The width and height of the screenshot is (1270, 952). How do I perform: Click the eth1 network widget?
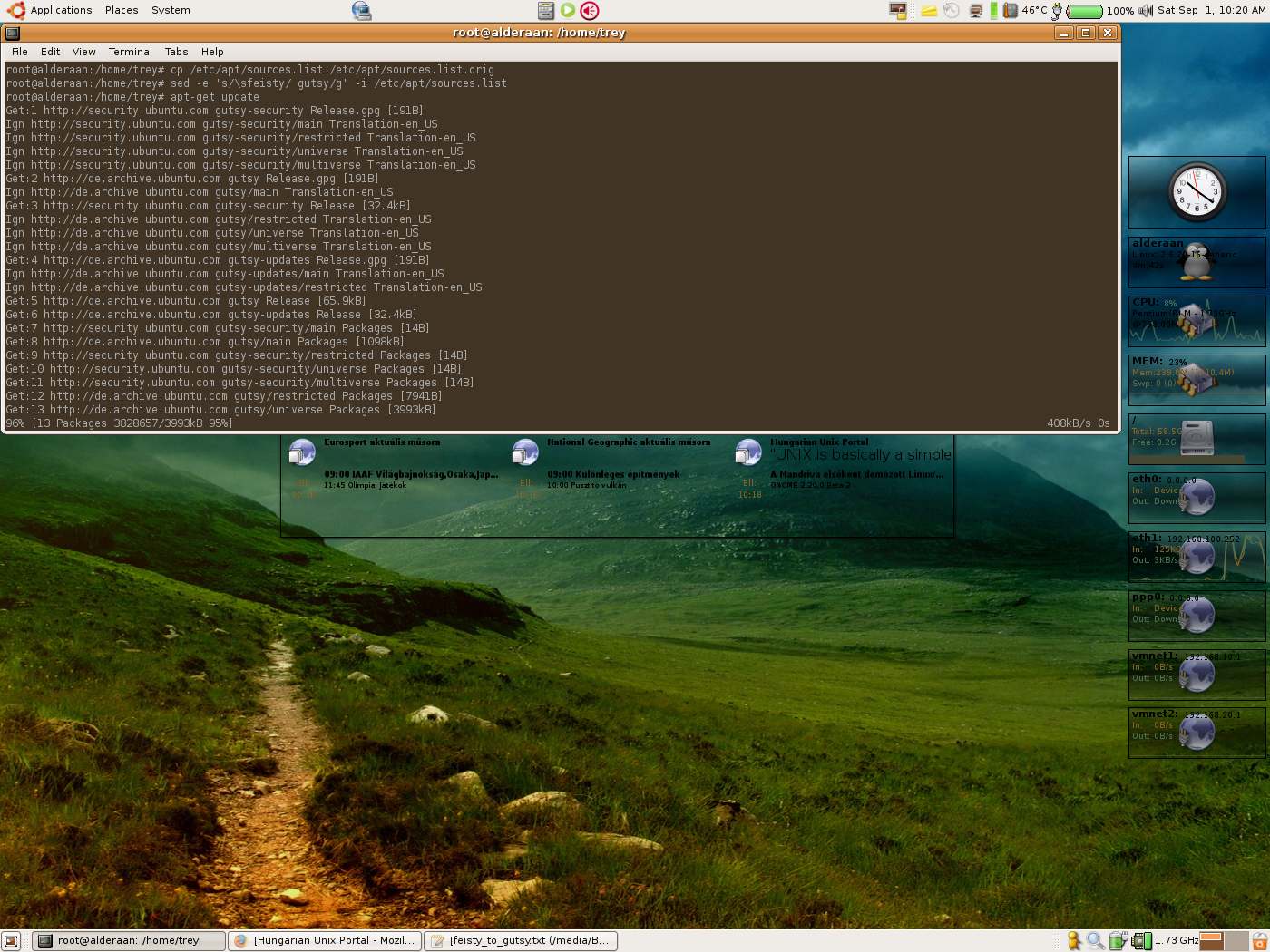(x=1197, y=557)
